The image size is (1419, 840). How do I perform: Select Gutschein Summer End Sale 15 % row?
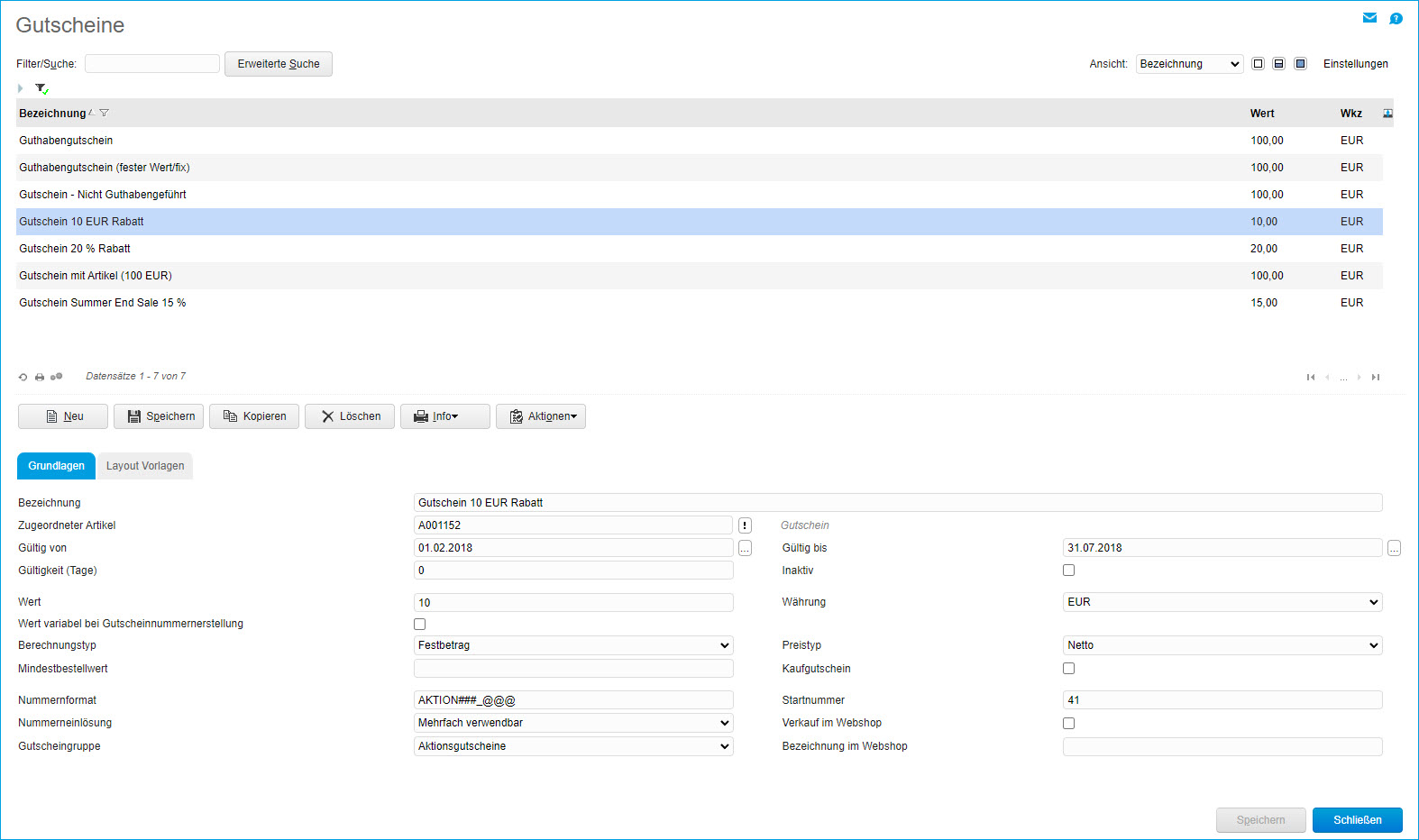(700, 303)
